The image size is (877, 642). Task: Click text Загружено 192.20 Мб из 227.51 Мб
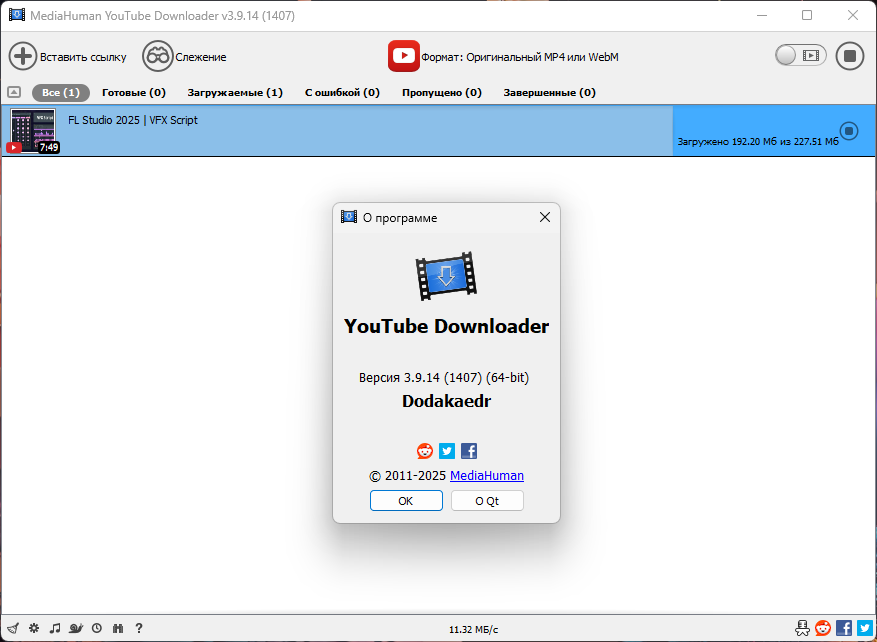coord(758,142)
